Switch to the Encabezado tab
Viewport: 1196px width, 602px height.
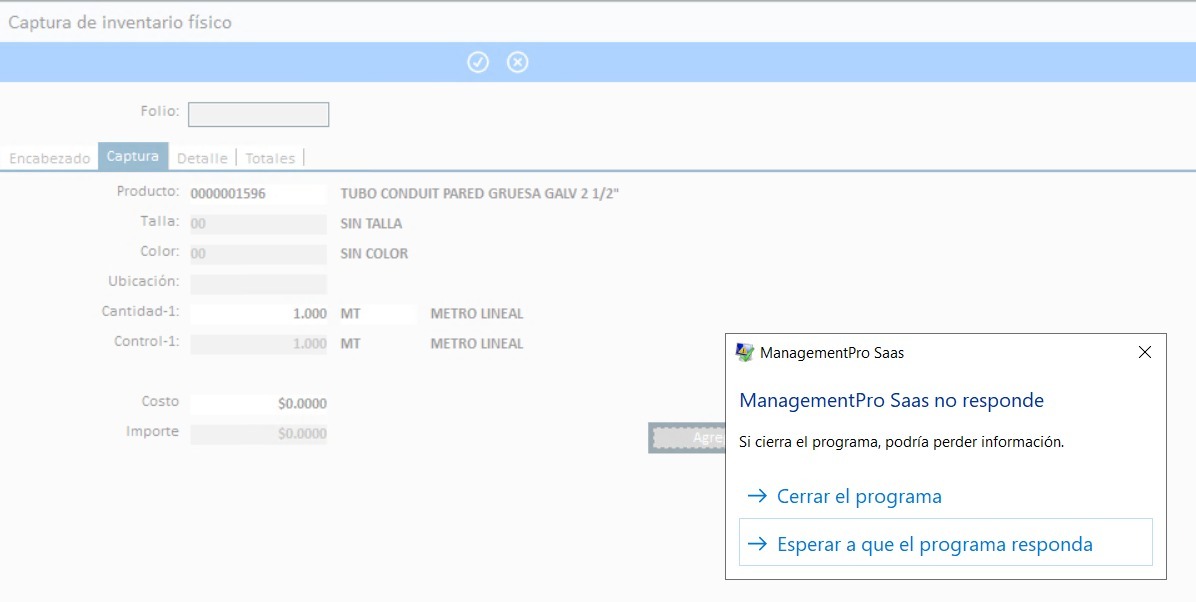coord(49,158)
